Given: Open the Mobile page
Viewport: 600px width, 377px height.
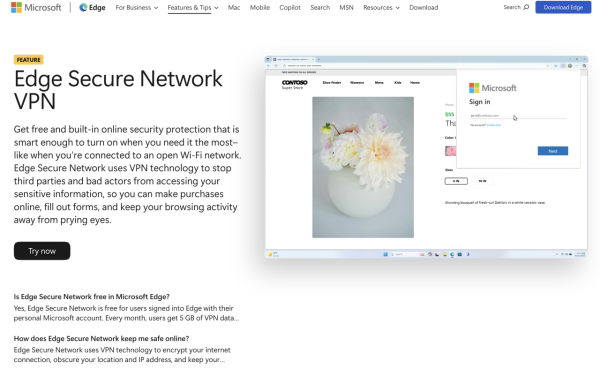Looking at the screenshot, I should coord(260,8).
